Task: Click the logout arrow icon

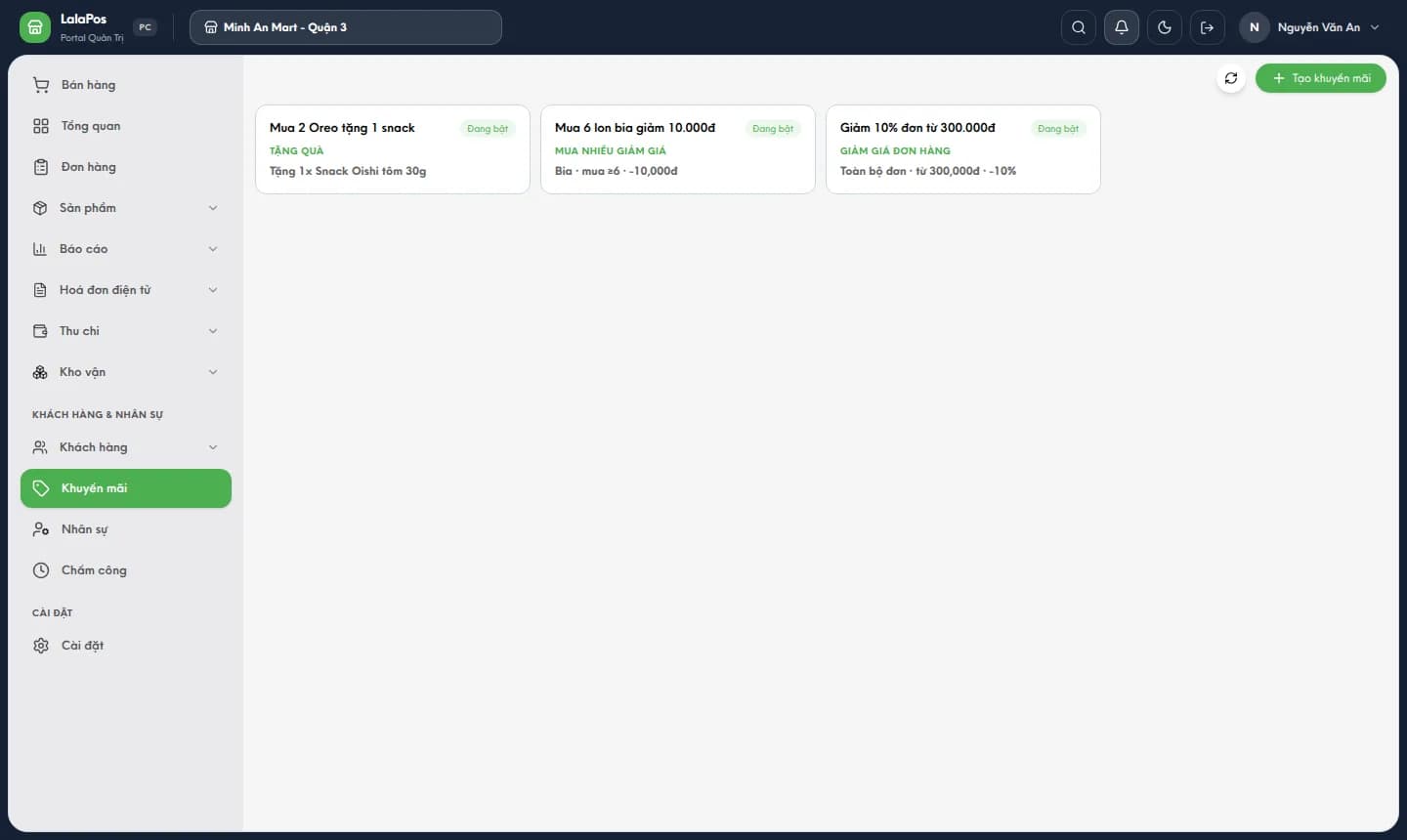Action: click(1208, 27)
